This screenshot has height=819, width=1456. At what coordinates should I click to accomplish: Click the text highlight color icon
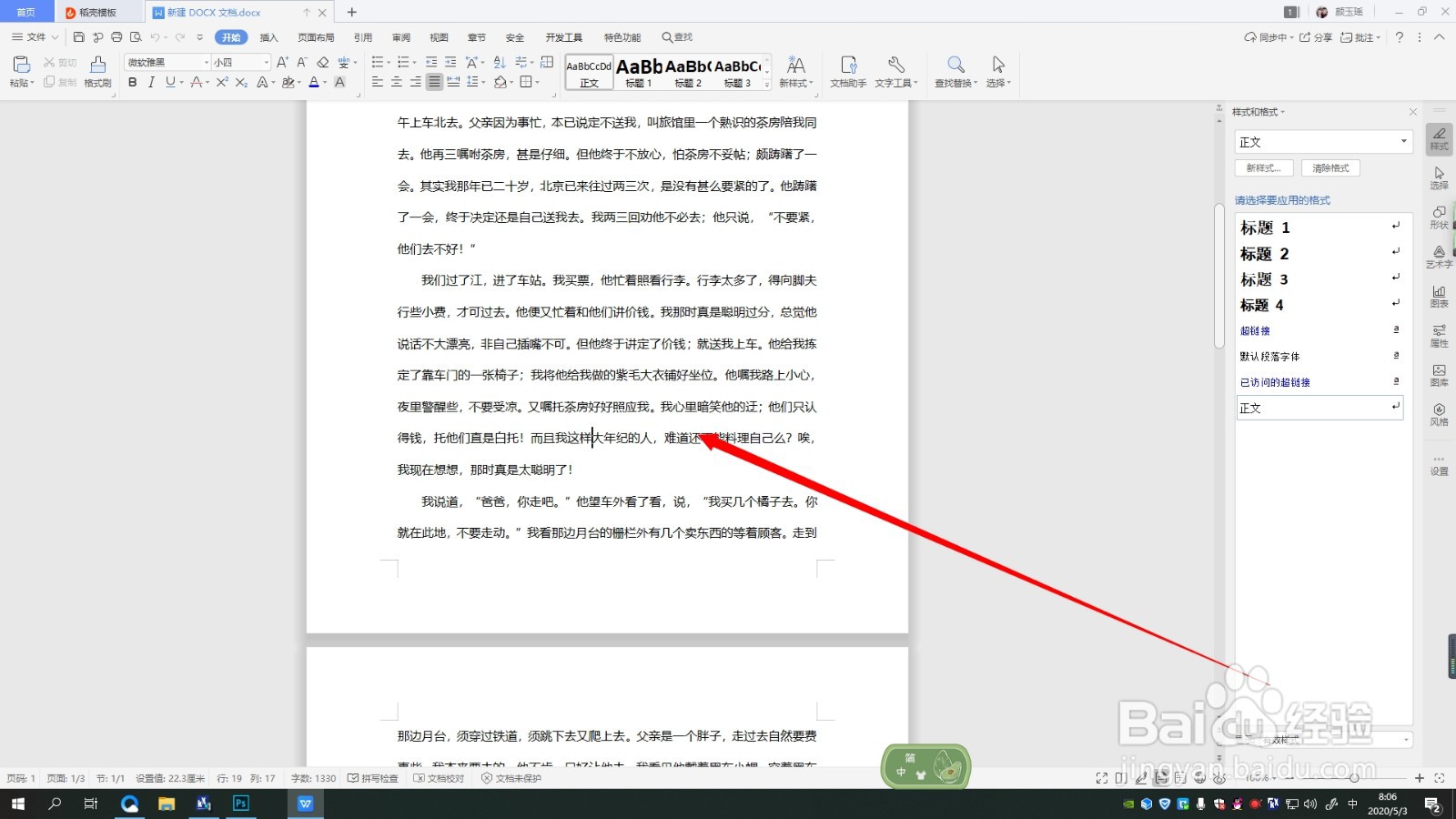pos(288,82)
